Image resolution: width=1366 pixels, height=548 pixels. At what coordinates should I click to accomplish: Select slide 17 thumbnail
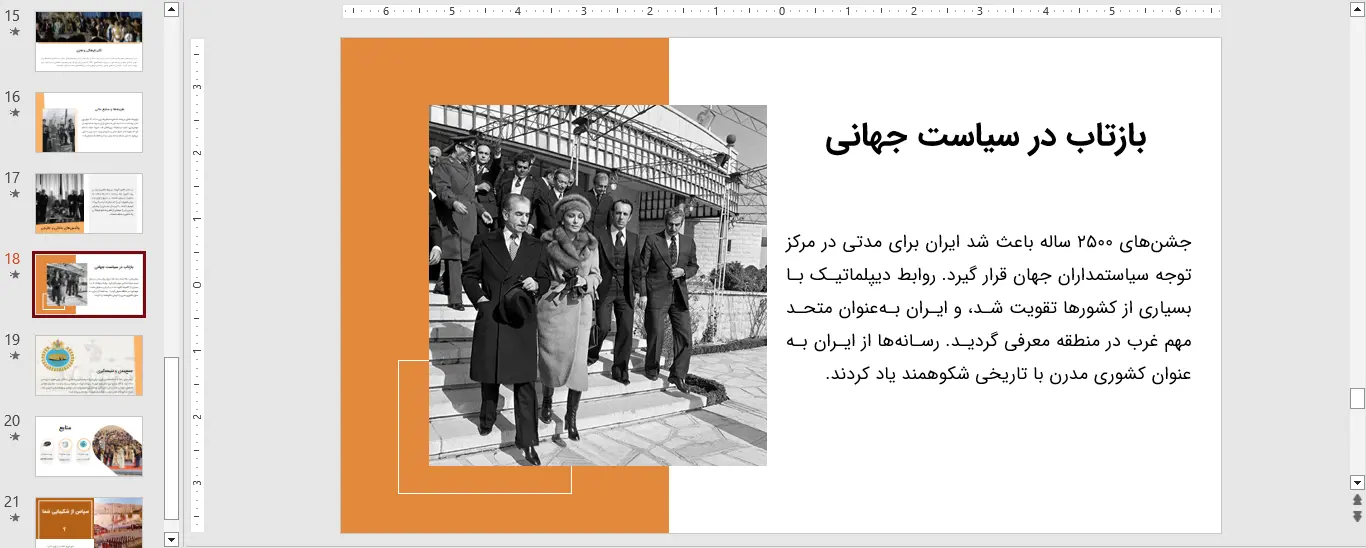[x=89, y=203]
